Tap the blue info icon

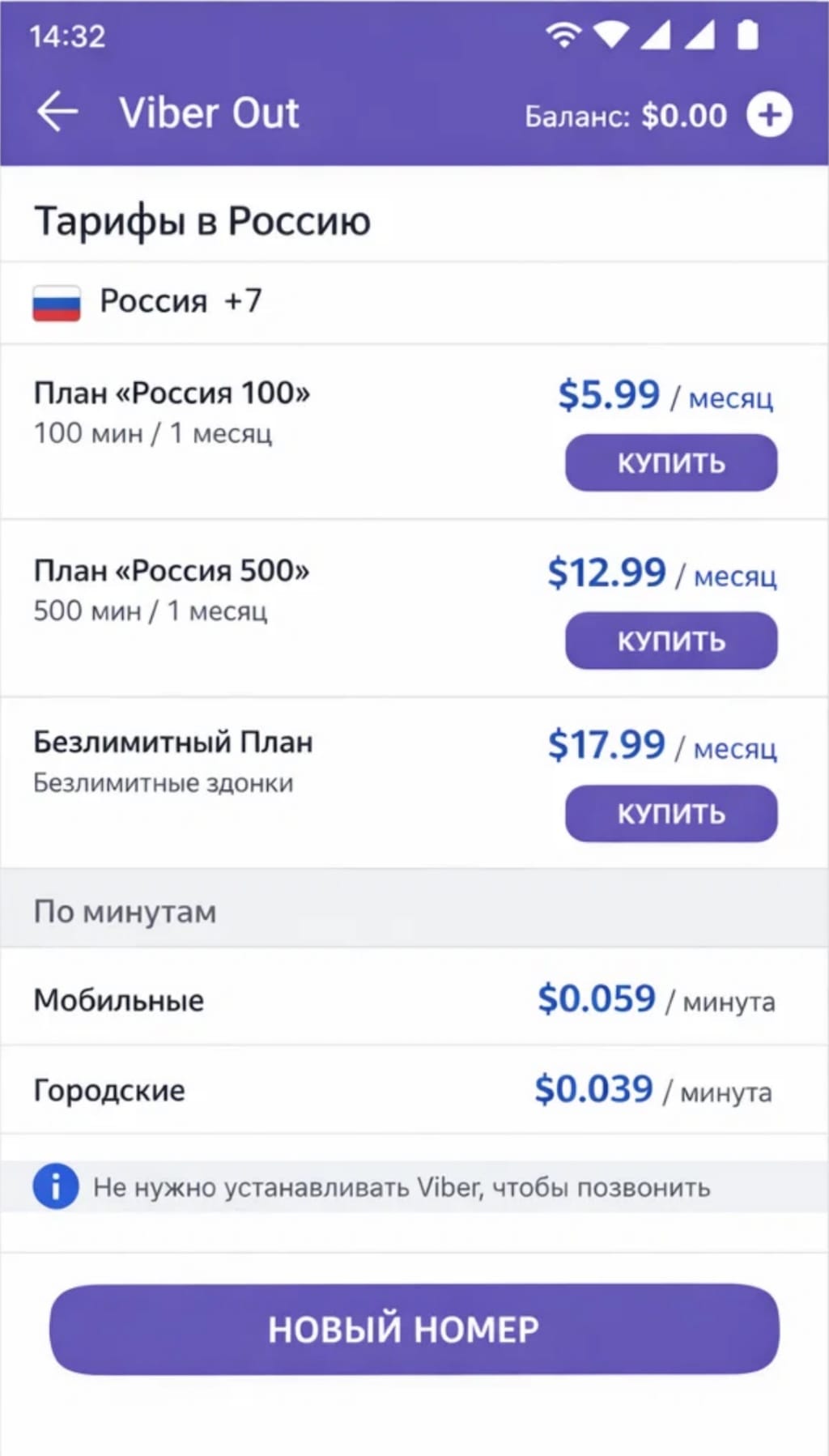(55, 1186)
